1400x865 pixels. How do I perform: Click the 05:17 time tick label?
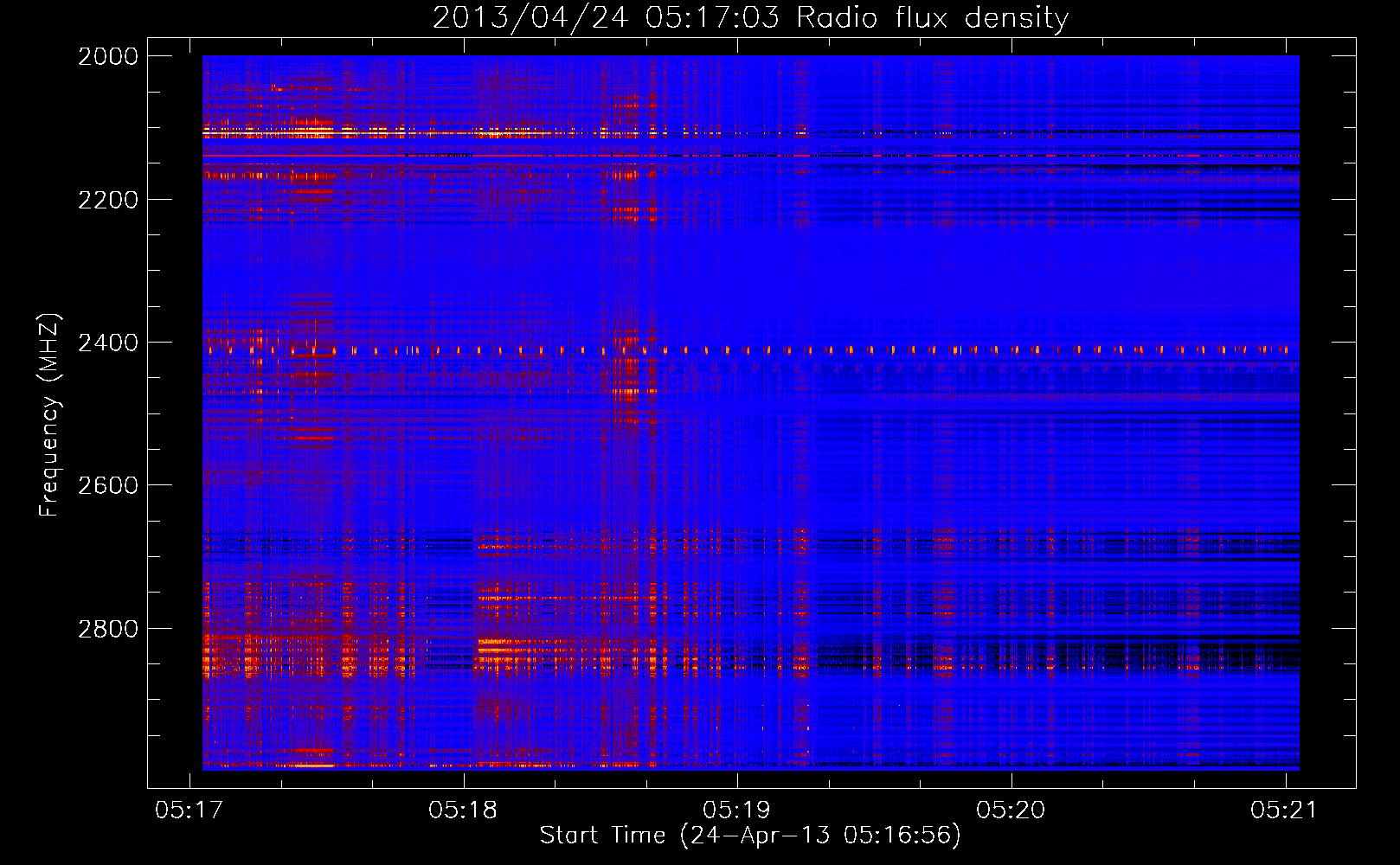click(x=189, y=810)
